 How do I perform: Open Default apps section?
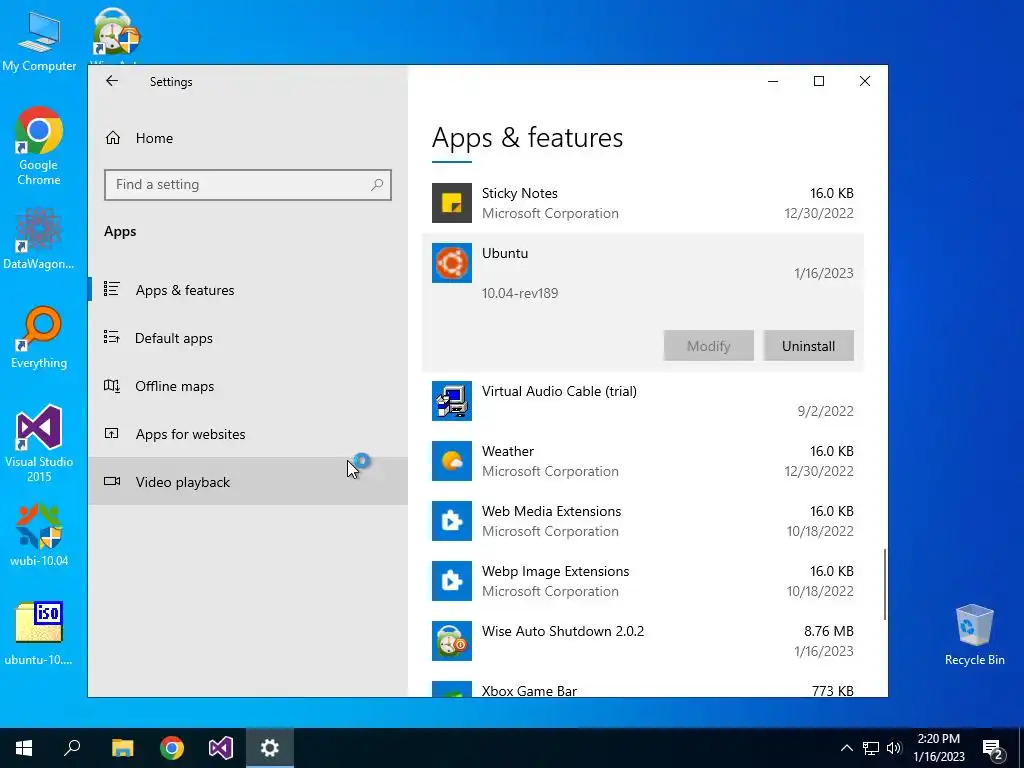pyautogui.click(x=248, y=338)
